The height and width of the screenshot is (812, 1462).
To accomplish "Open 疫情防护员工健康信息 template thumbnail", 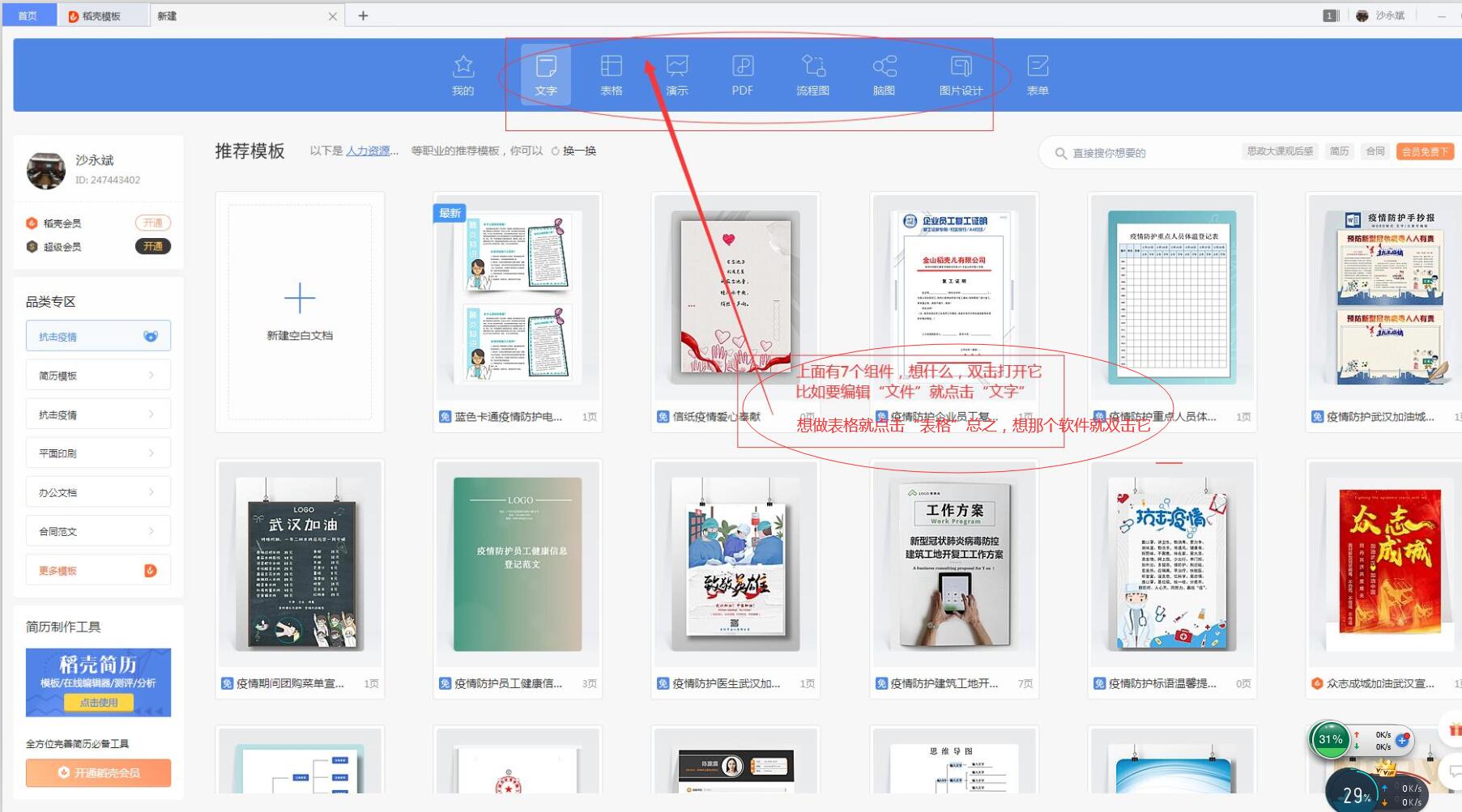I will coord(518,564).
